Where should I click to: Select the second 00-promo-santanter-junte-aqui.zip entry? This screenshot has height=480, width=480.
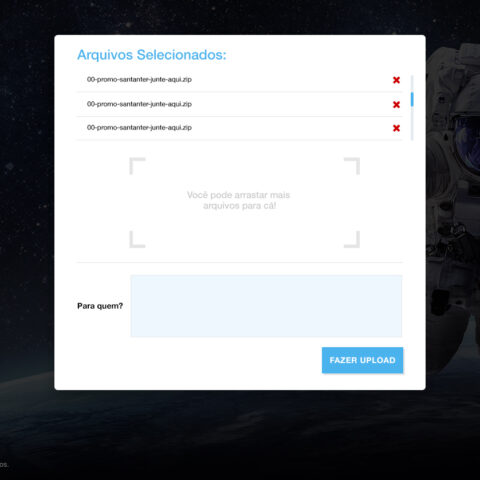click(239, 104)
